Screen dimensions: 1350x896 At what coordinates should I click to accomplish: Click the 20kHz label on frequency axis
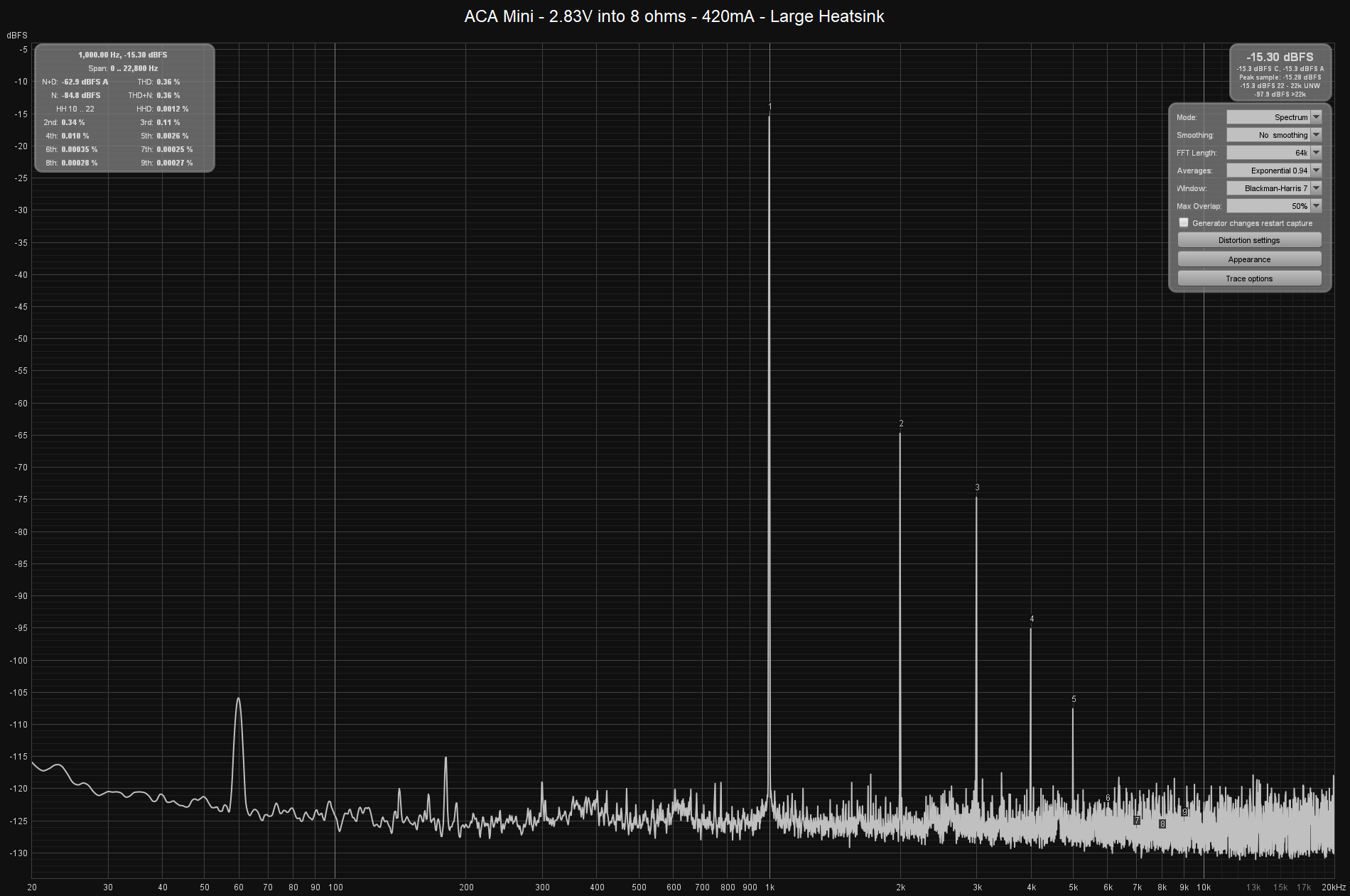point(1334,887)
